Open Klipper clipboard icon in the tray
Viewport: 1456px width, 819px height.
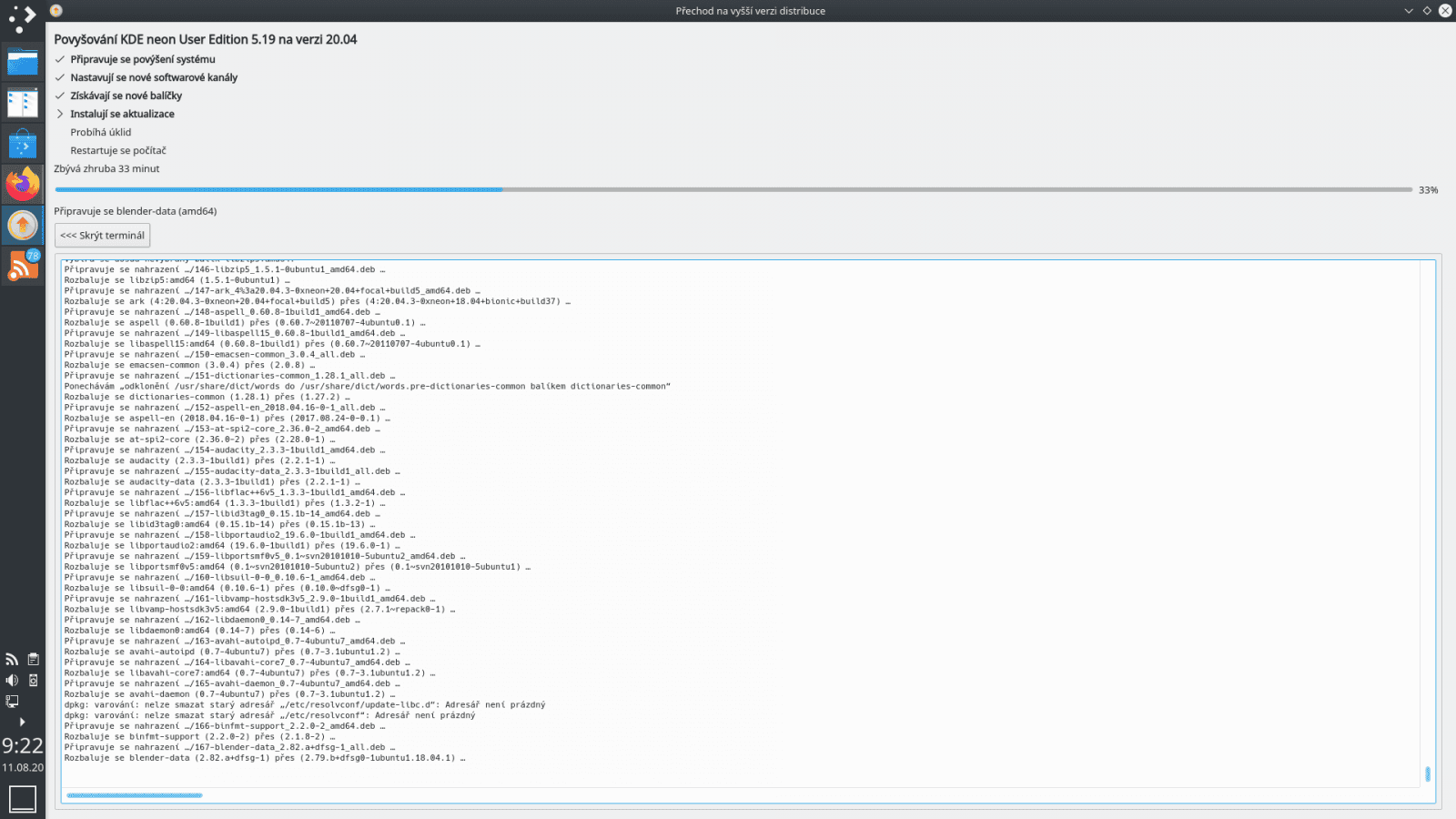(x=32, y=659)
